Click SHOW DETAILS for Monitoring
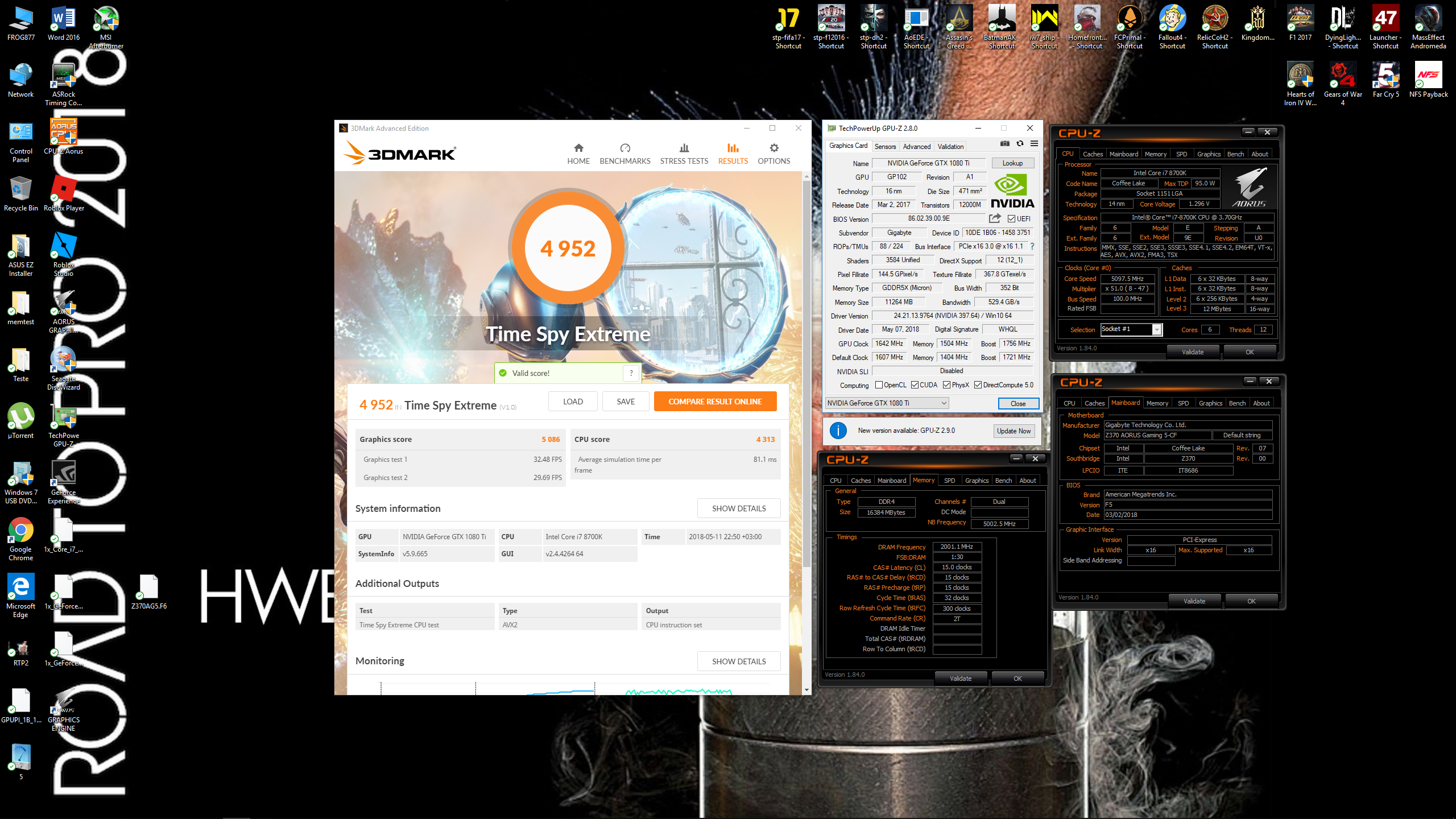This screenshot has height=819, width=1456. [x=739, y=661]
